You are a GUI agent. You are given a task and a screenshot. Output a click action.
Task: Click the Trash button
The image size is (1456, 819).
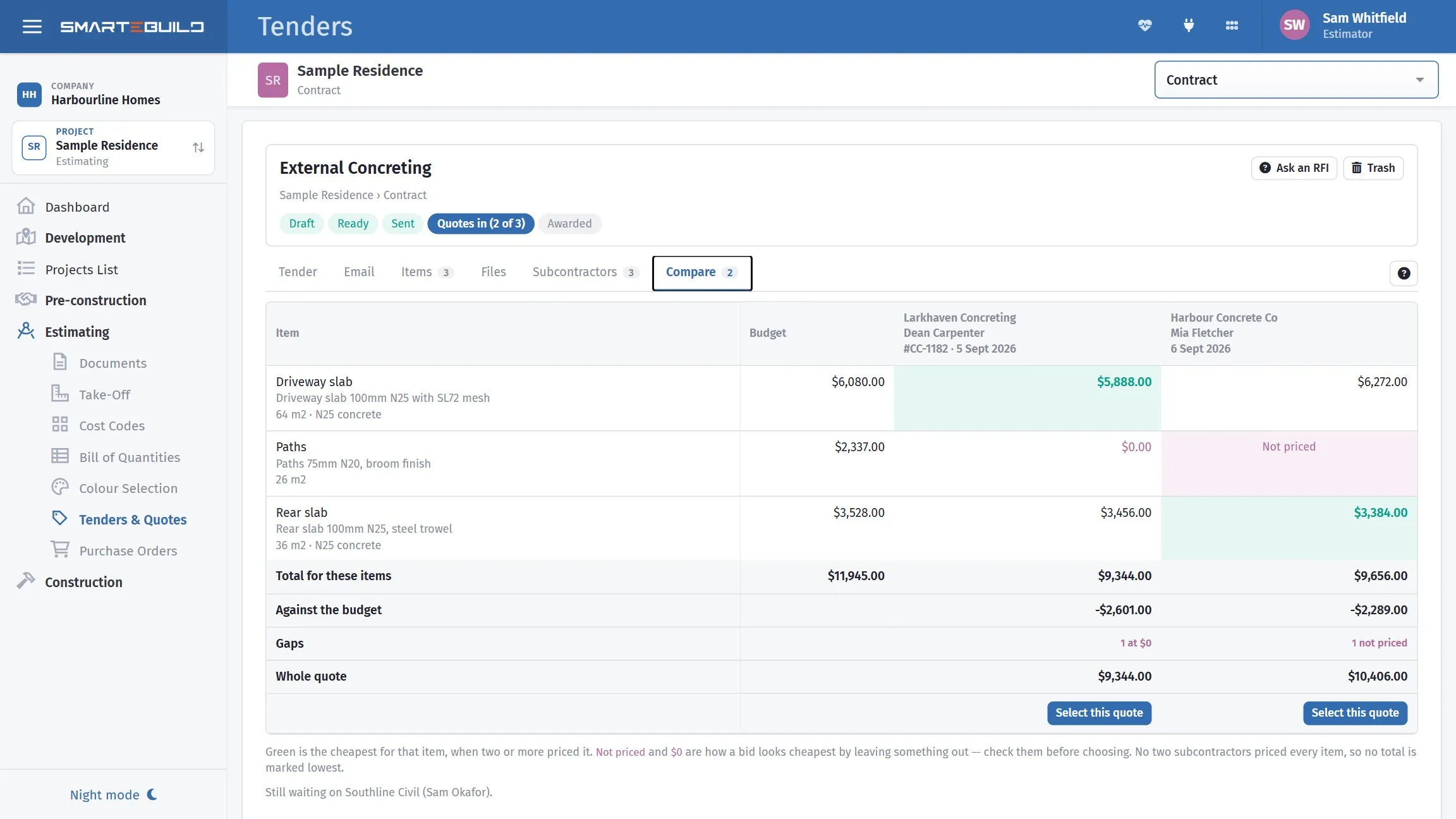click(1373, 168)
